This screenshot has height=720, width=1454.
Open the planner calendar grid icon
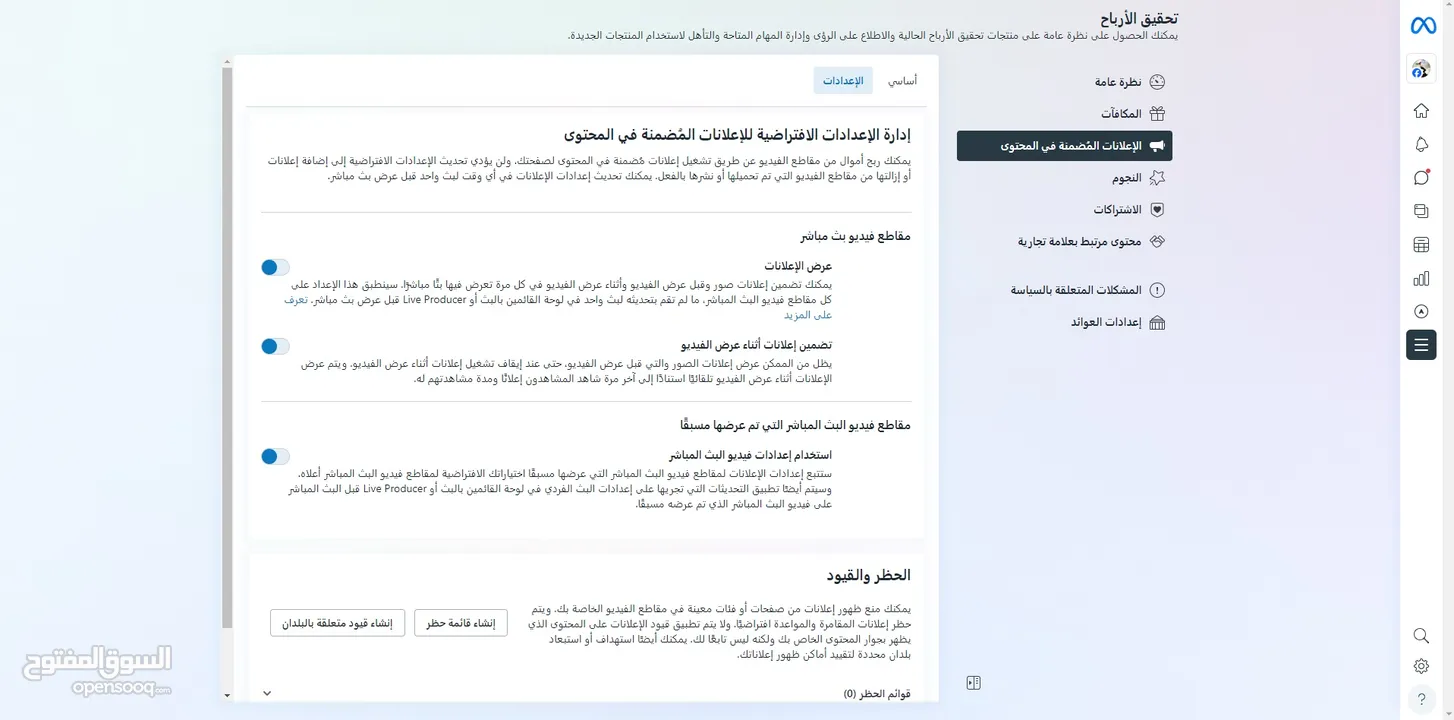(1421, 245)
